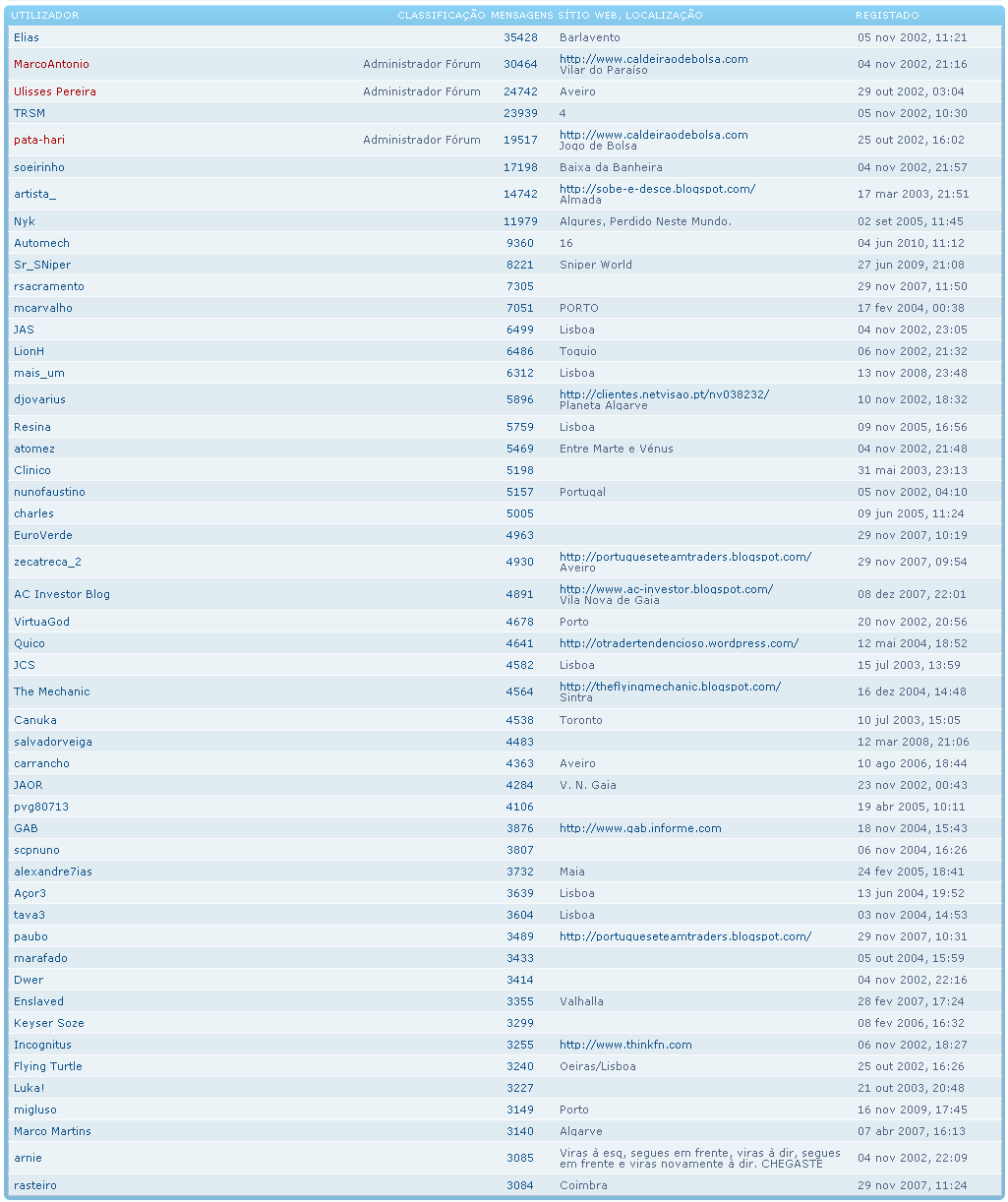Open Enslaved user profile
This screenshot has width=1008, height=1202.
tap(38, 1001)
